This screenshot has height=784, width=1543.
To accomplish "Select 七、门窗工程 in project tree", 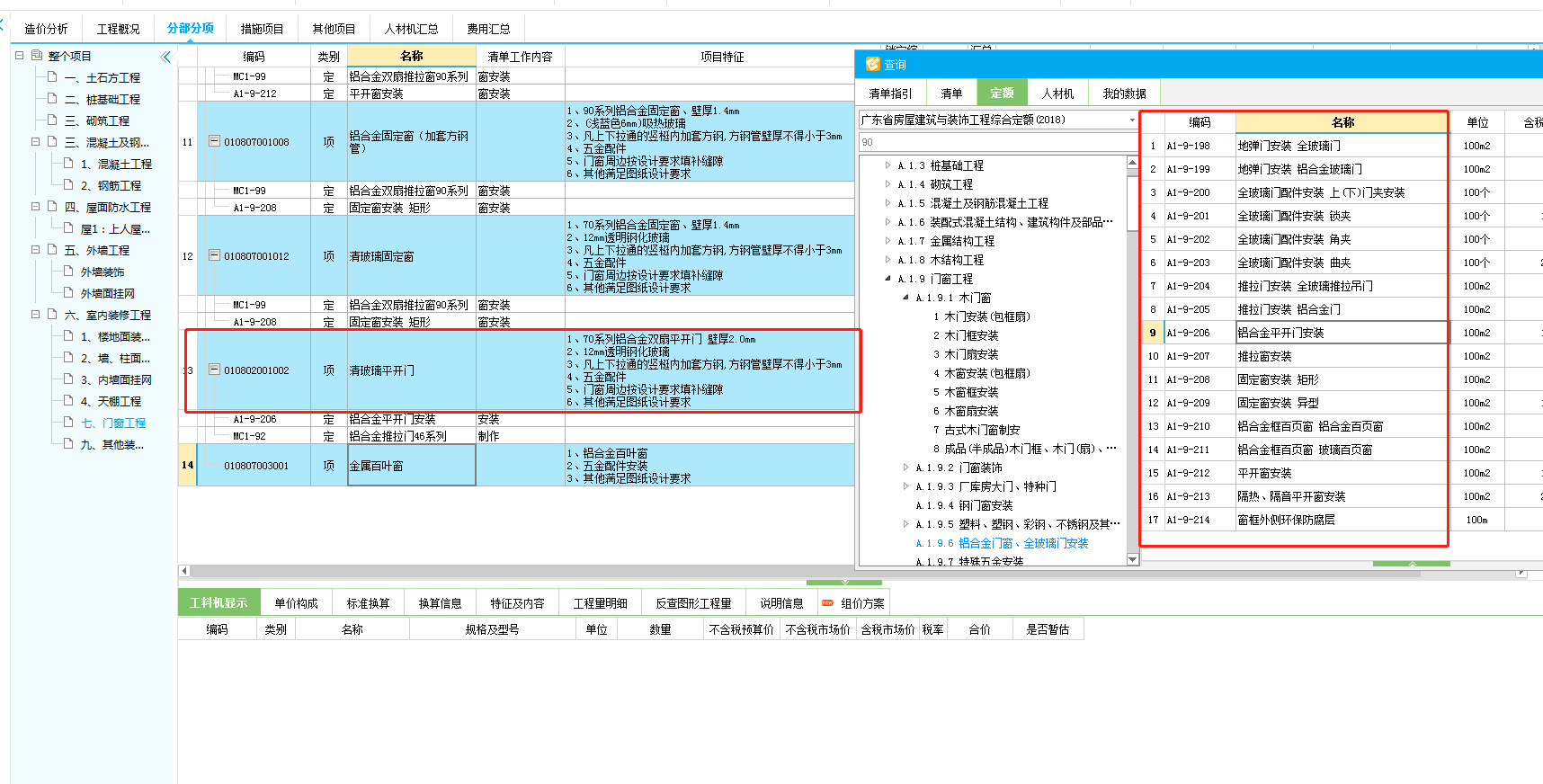I will pos(113,423).
